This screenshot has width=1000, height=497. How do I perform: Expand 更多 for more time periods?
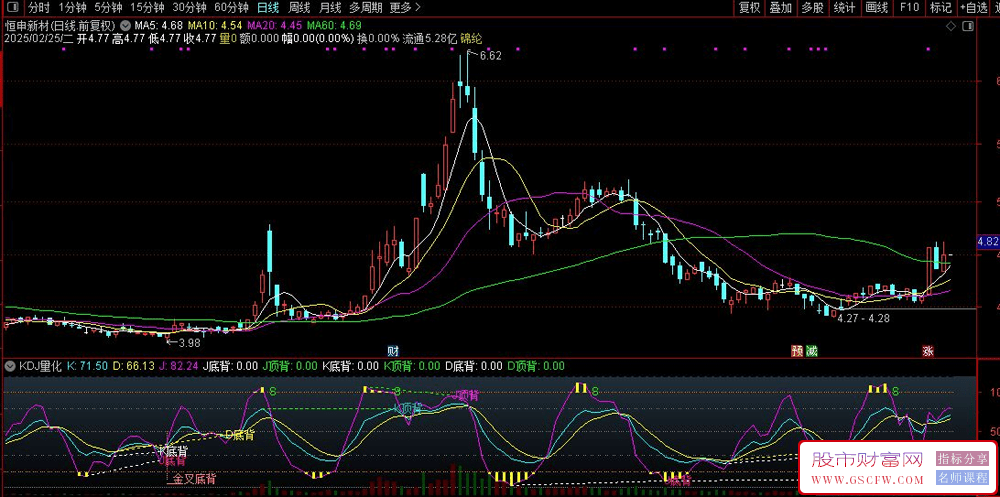(x=404, y=7)
